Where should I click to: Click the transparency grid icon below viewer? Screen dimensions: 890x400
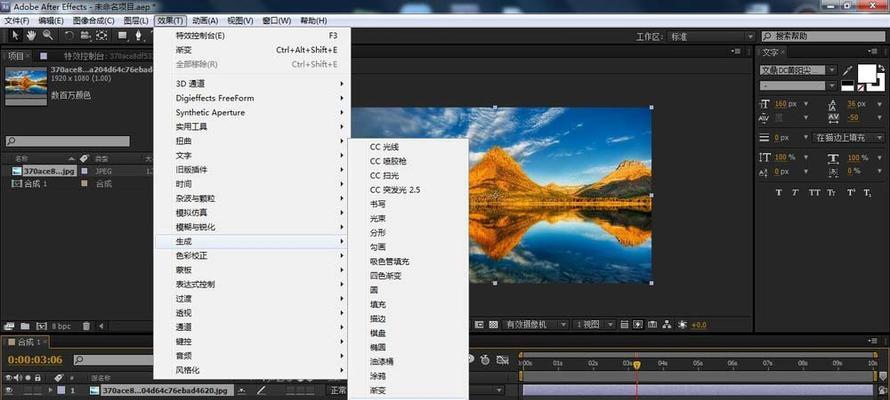pyautogui.click(x=494, y=325)
